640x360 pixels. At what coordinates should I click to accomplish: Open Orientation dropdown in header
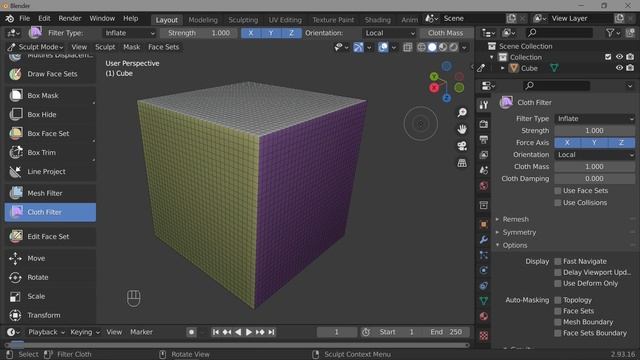(x=389, y=33)
